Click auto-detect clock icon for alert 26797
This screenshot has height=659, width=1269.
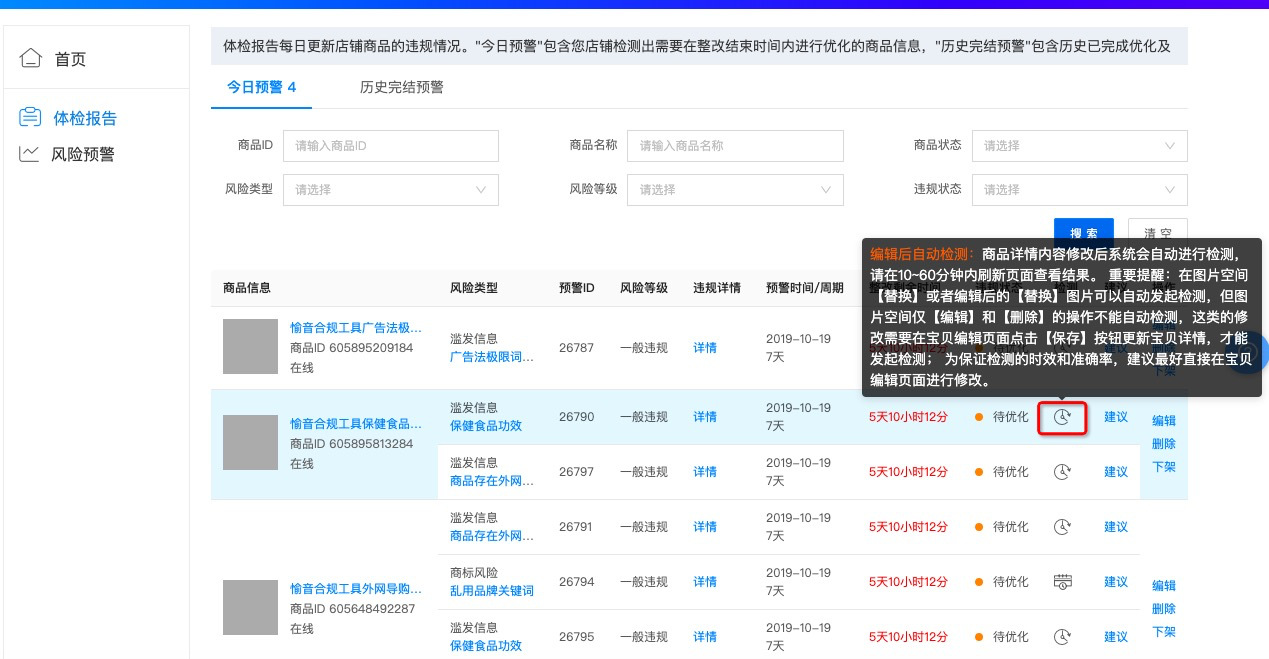(1062, 472)
